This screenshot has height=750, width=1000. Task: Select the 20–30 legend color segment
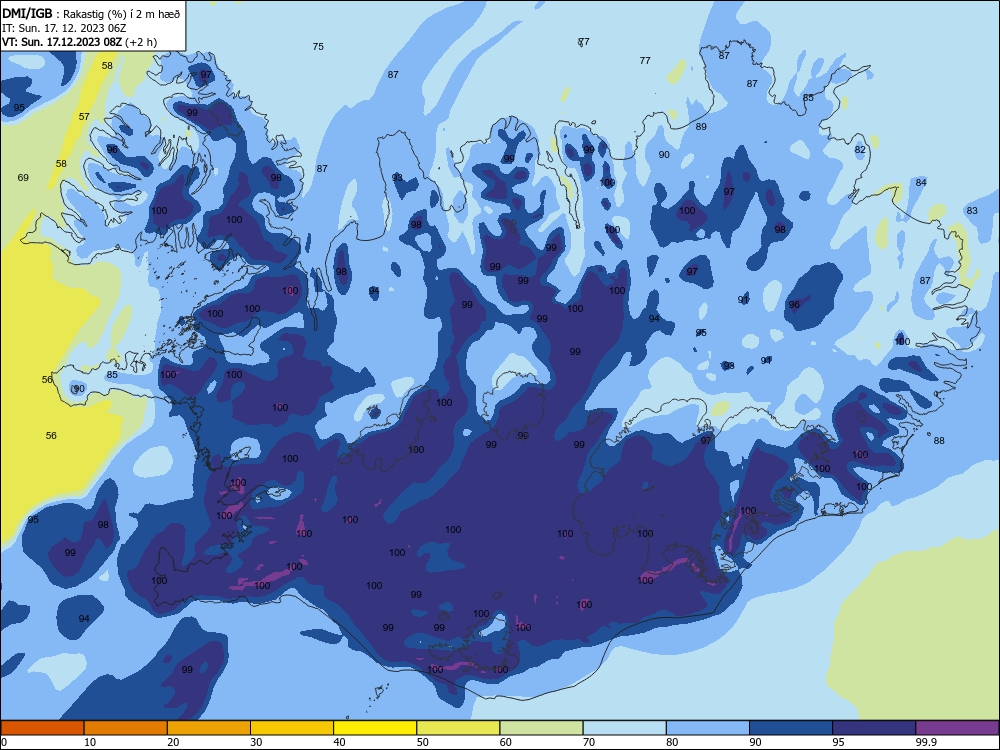(209, 728)
